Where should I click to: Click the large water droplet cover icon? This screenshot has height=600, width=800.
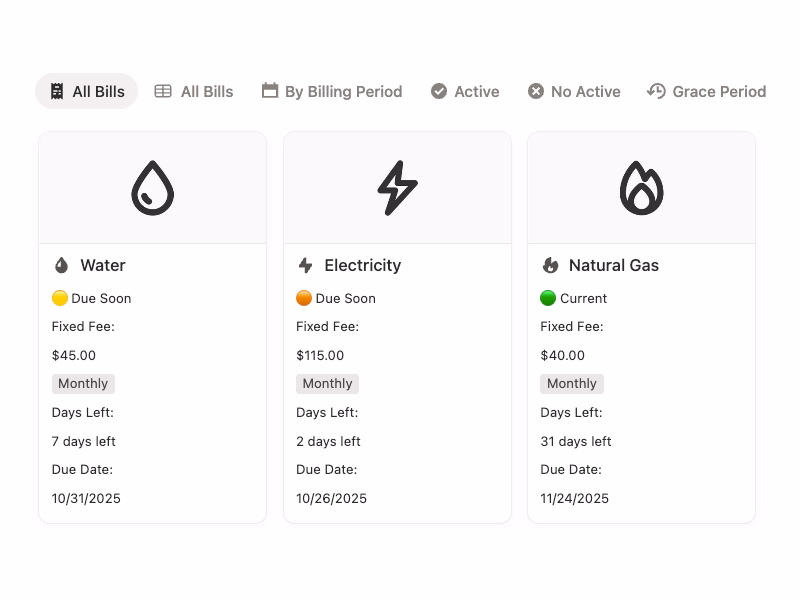click(x=152, y=188)
